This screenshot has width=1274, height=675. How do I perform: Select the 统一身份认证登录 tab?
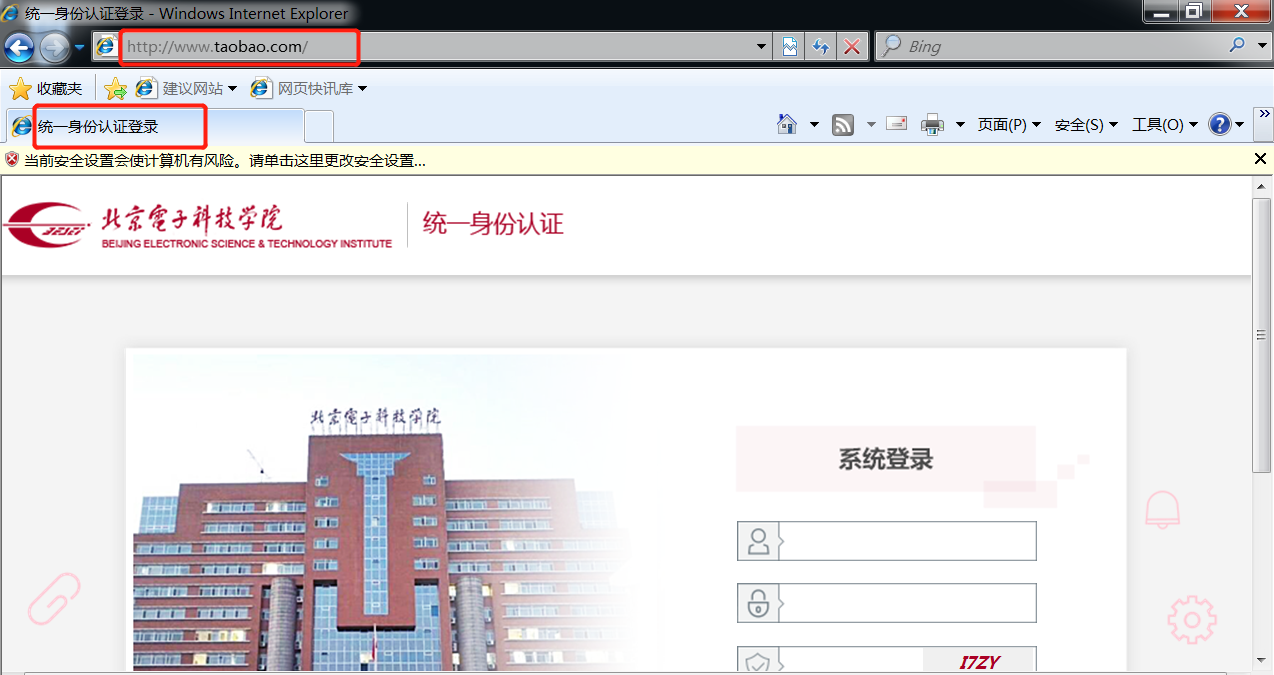tap(155, 127)
